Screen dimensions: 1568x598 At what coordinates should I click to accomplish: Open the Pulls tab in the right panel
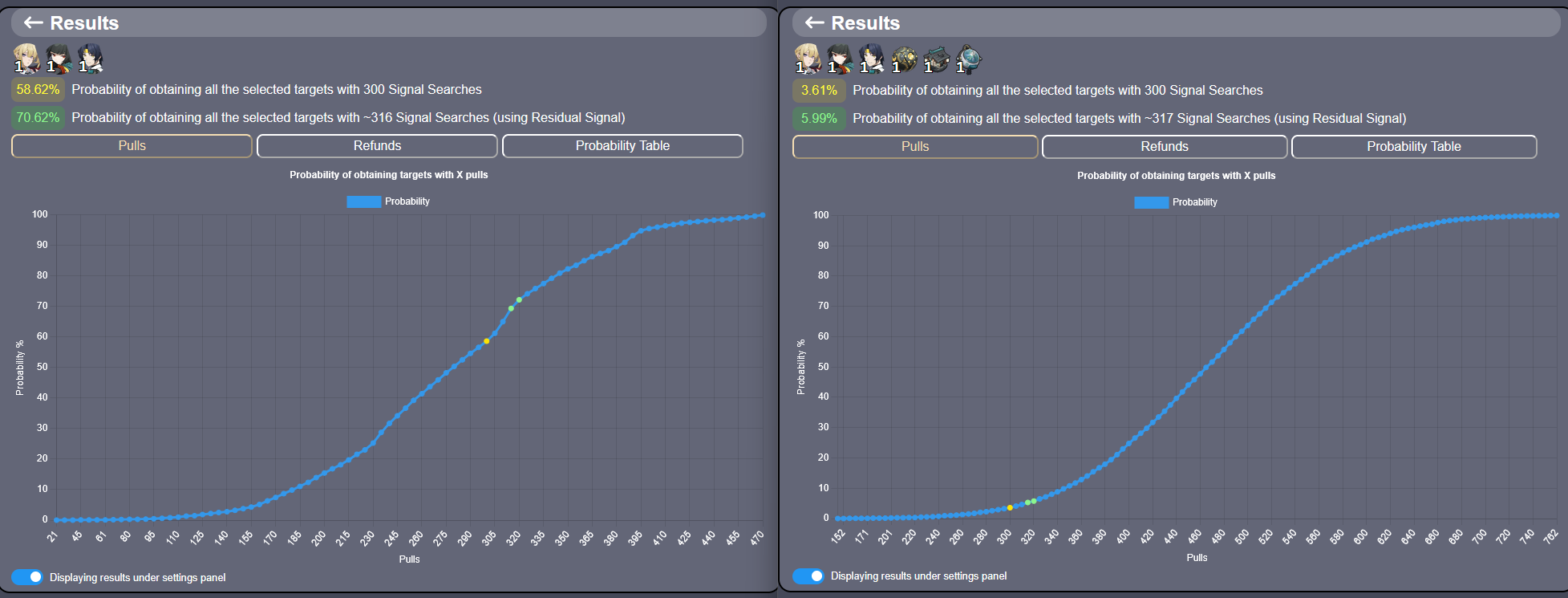coord(915,147)
